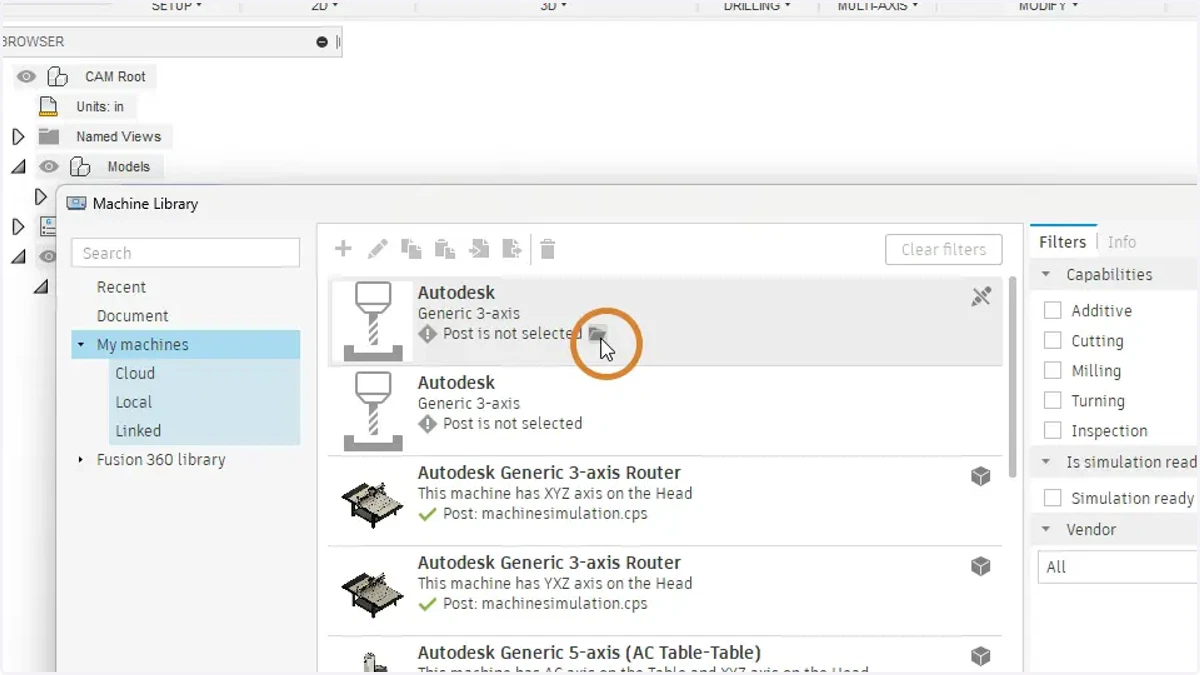
Task: Switch to the Info tab
Action: point(1122,242)
